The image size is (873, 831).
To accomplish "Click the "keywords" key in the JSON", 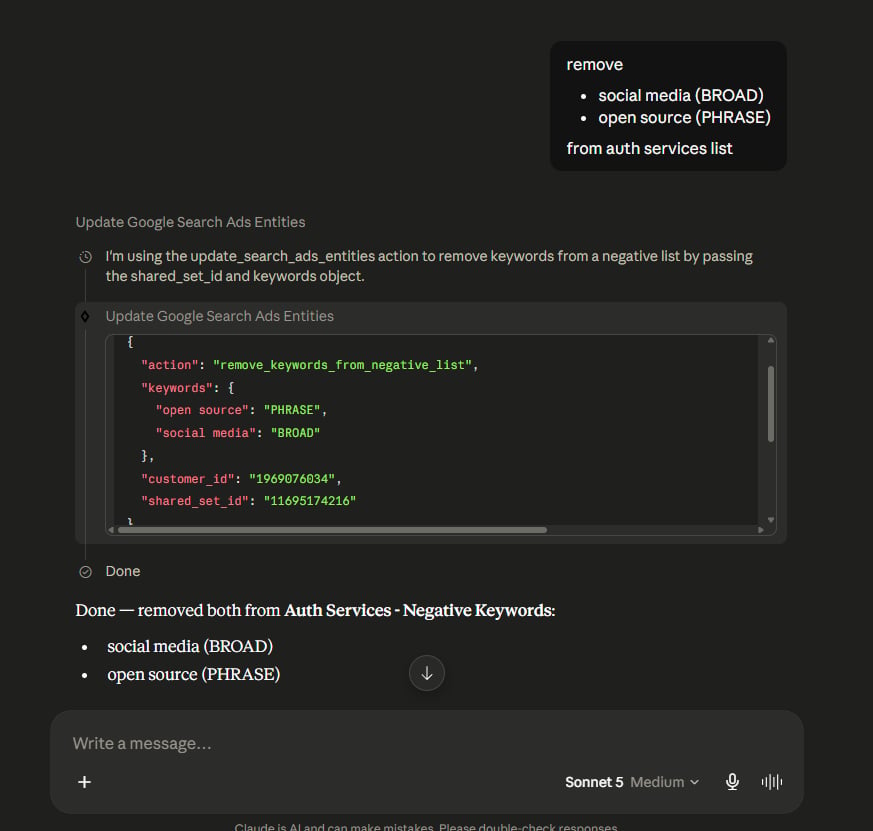I will pos(177,388).
